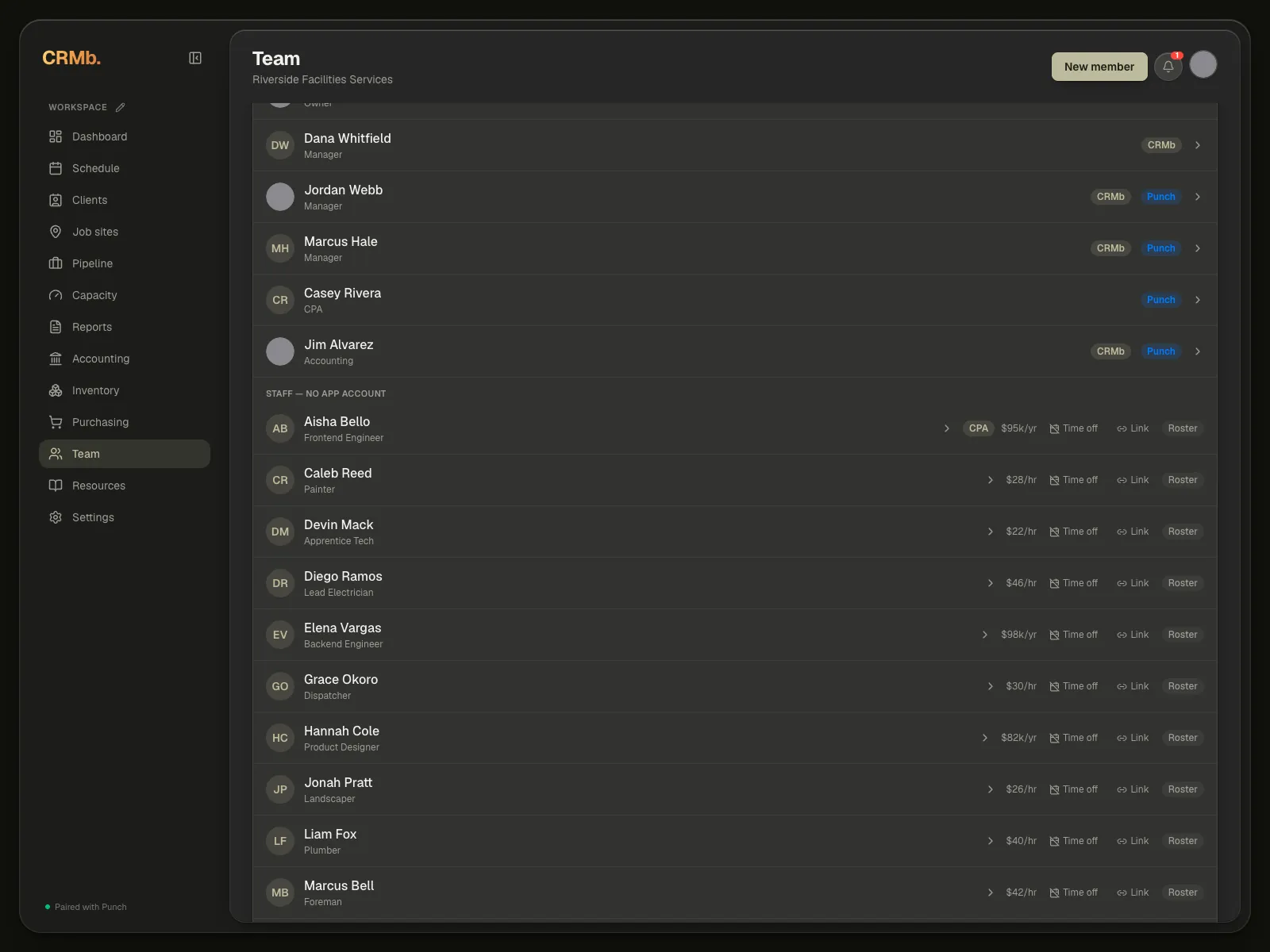The image size is (1270, 952).
Task: Open Purchasing from the sidebar
Action: coord(125,422)
